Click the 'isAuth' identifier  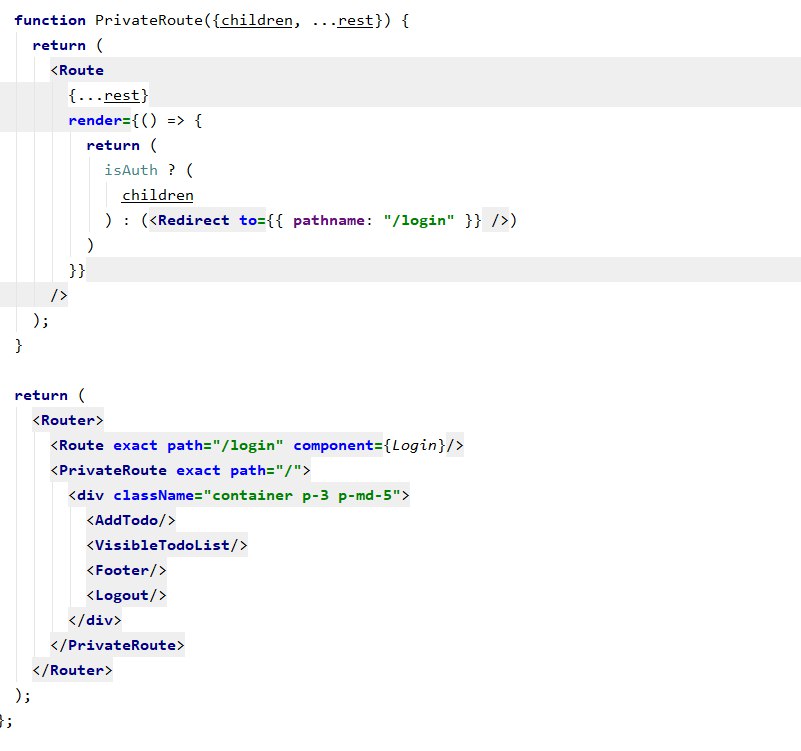pos(131,170)
